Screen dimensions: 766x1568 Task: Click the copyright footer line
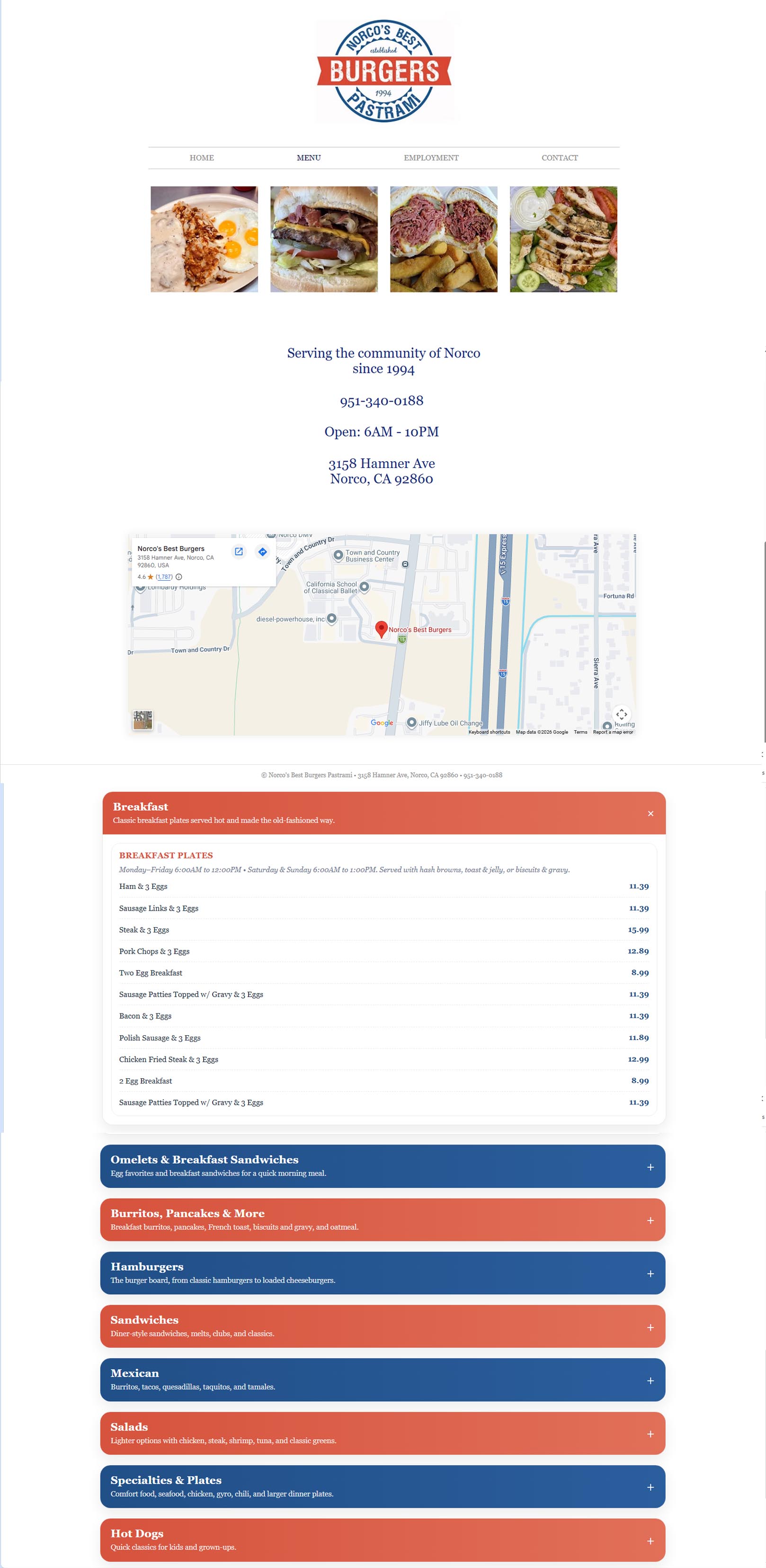(382, 775)
